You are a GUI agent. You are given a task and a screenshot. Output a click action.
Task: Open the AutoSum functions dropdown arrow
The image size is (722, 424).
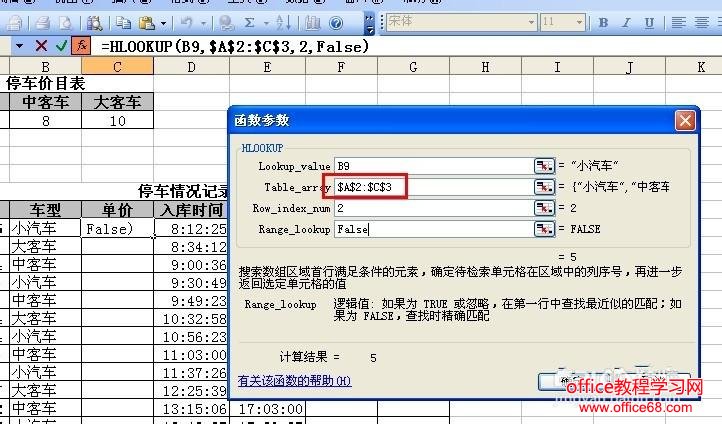pyautogui.click(x=266, y=23)
